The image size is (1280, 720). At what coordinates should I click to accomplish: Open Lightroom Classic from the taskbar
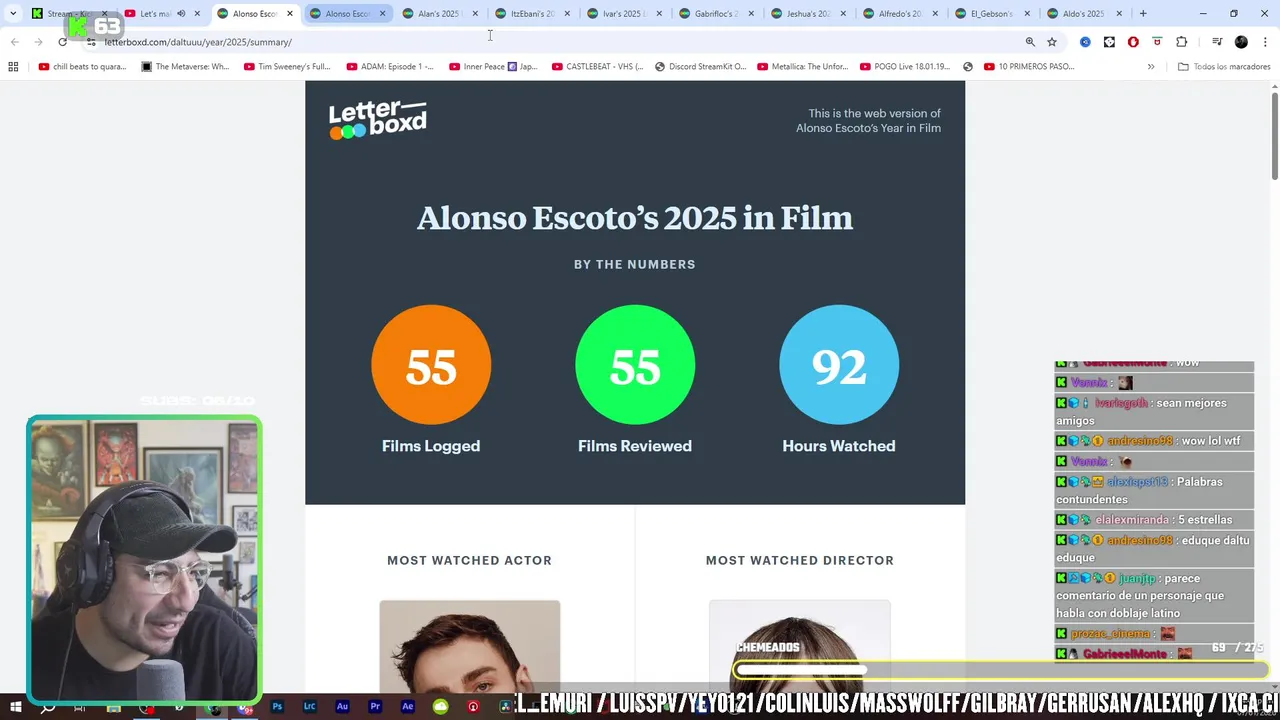click(x=309, y=707)
